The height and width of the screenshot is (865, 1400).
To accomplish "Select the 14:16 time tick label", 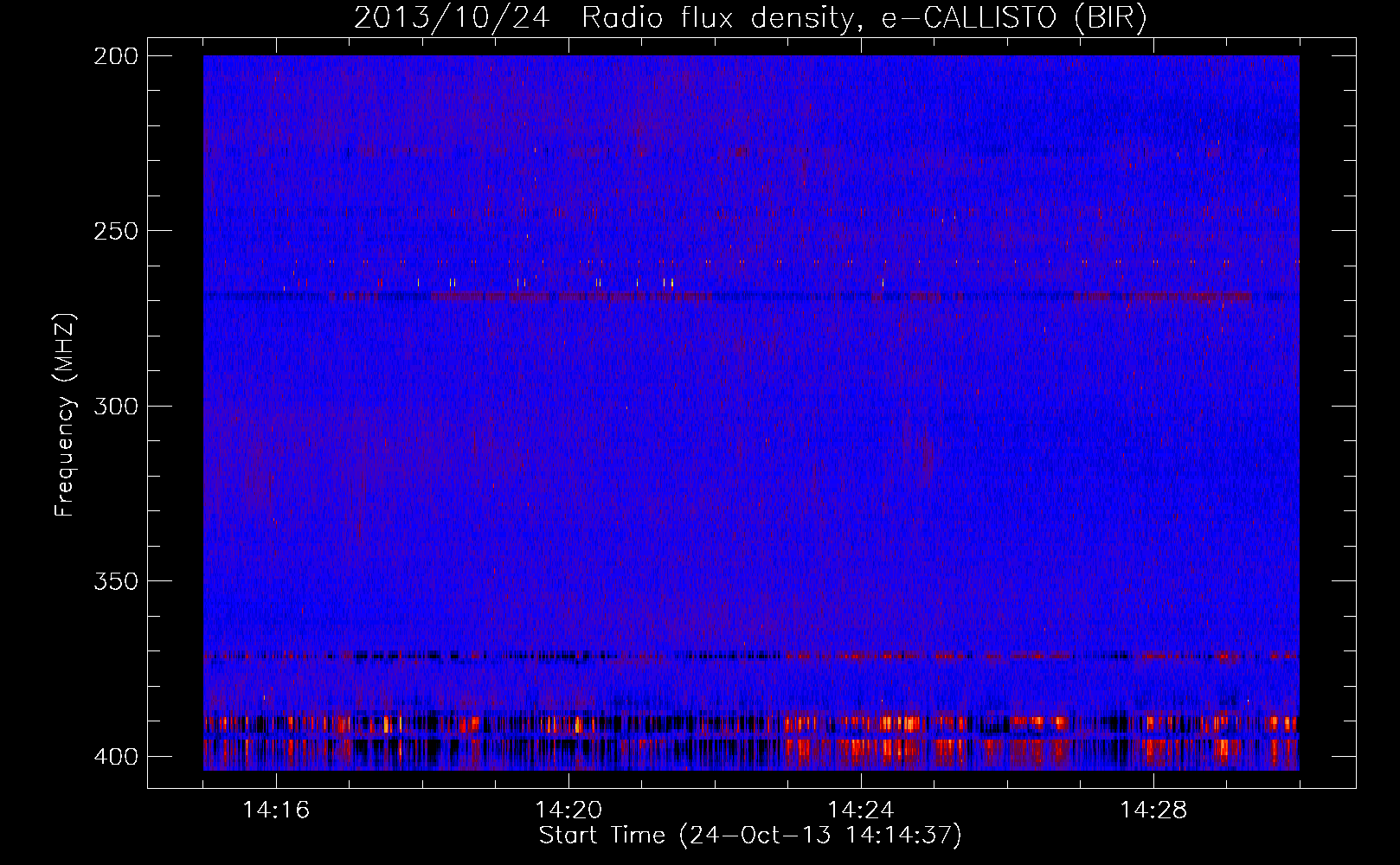I will pos(276,811).
